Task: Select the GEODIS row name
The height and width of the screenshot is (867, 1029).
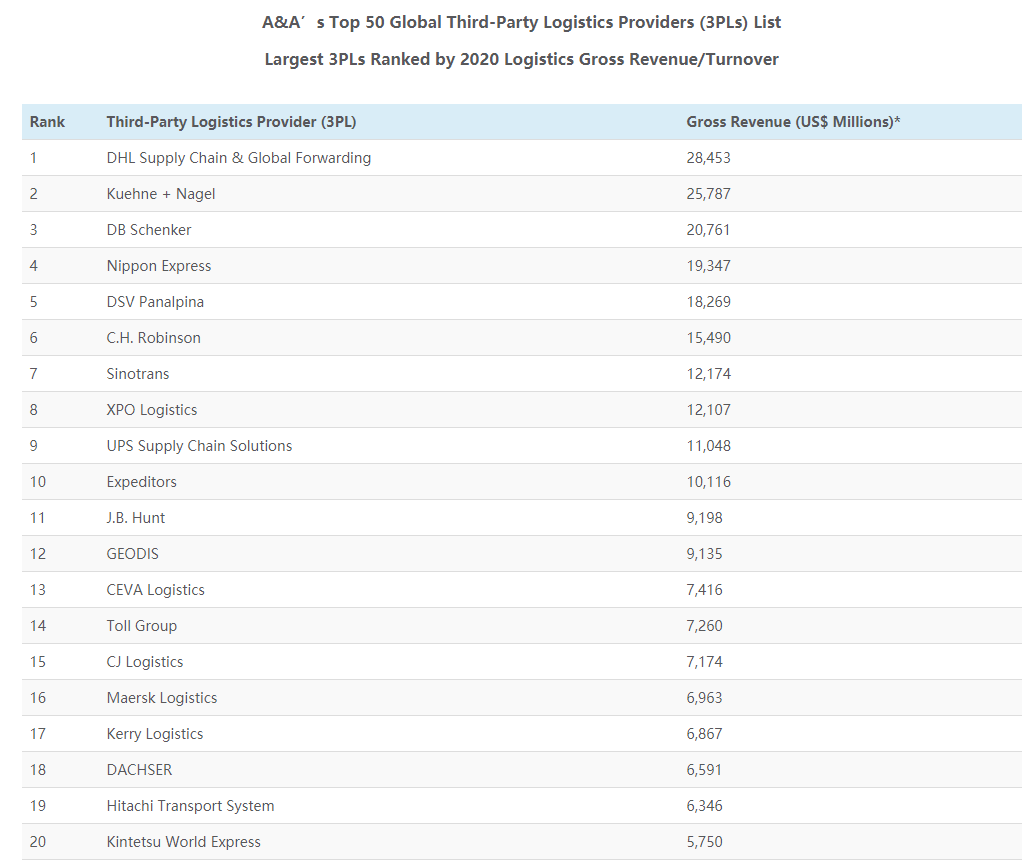Action: tap(132, 554)
